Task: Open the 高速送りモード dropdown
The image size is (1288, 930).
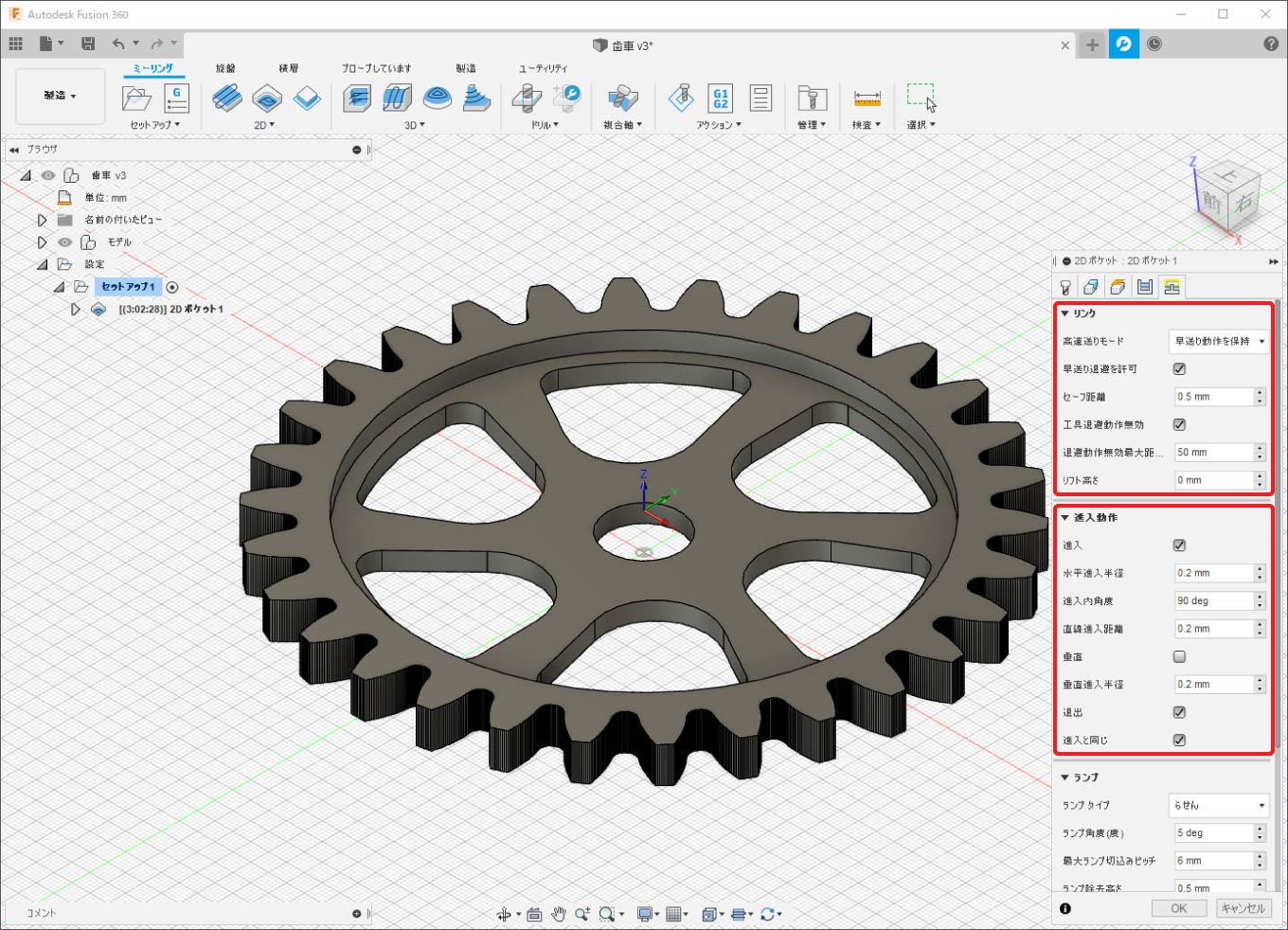Action: click(x=1218, y=341)
